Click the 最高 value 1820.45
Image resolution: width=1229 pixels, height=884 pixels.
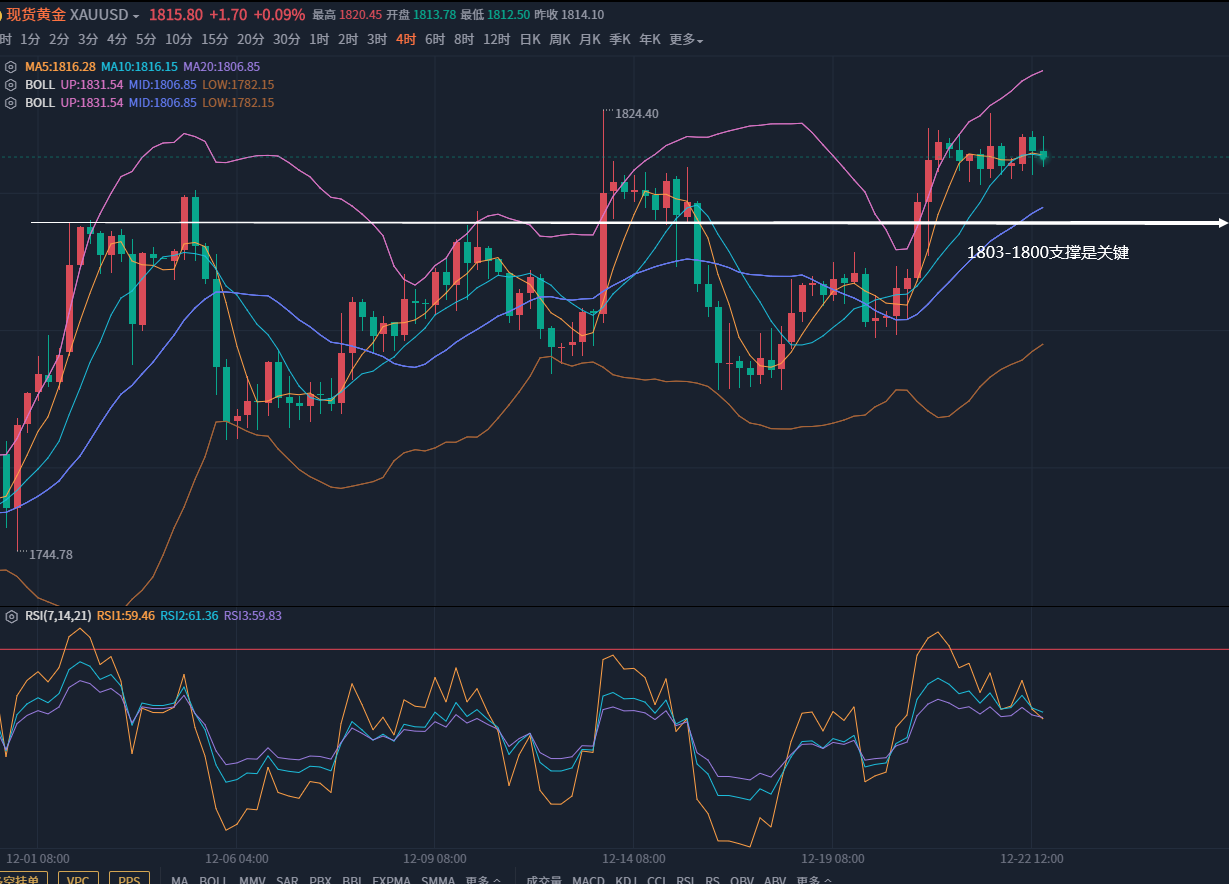[361, 16]
